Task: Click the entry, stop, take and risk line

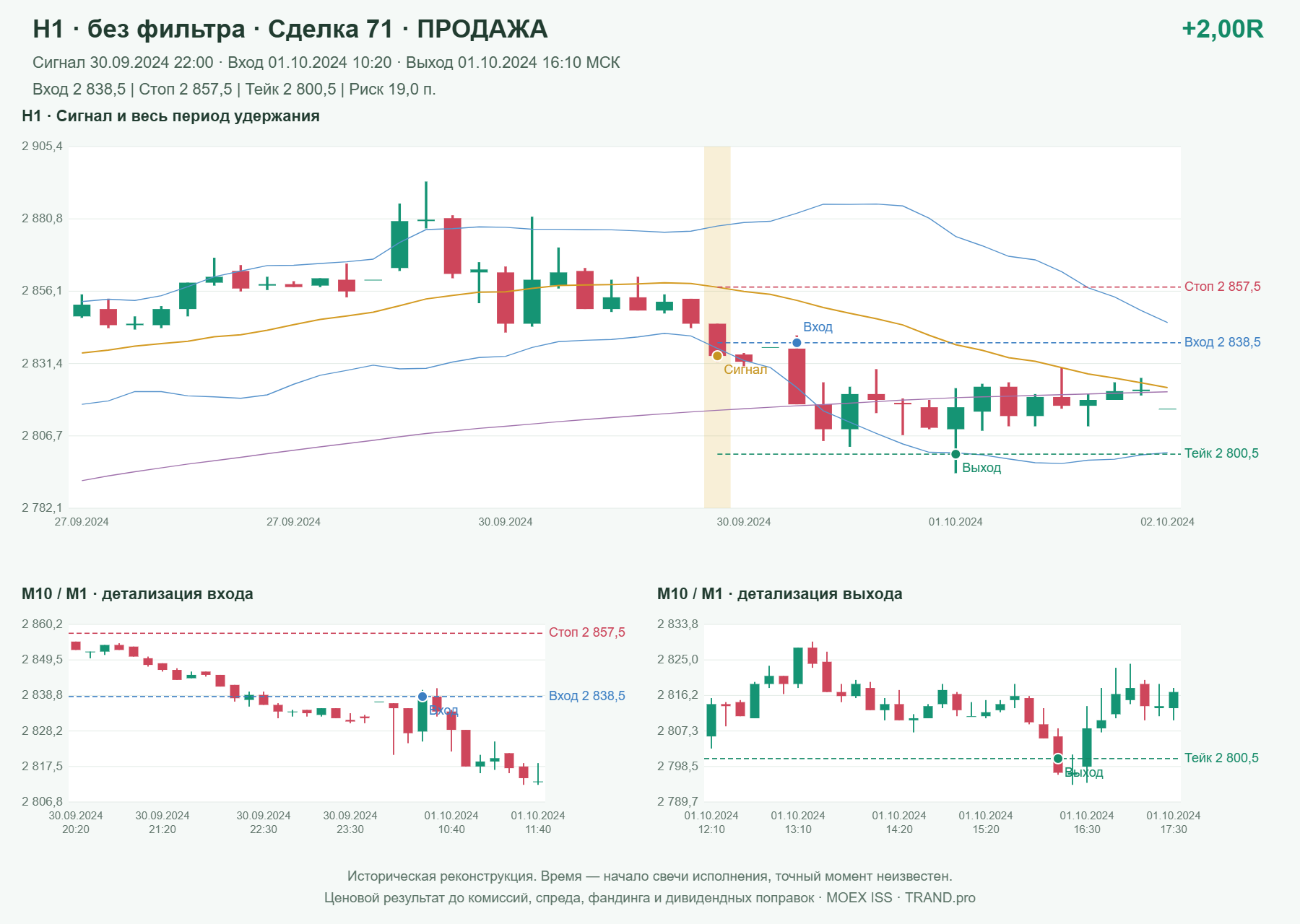Action: coord(234,90)
